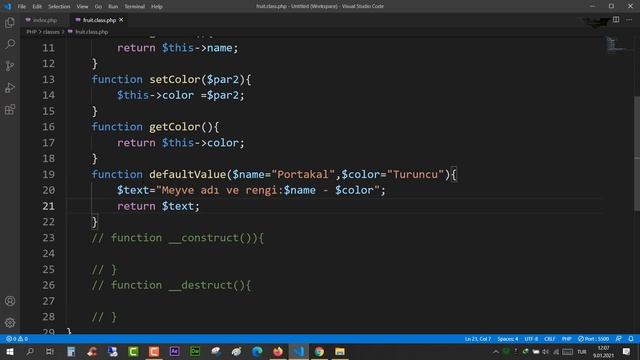Image resolution: width=640 pixels, height=360 pixels.
Task: Open the orange C app on taskbar
Action: coord(154,351)
